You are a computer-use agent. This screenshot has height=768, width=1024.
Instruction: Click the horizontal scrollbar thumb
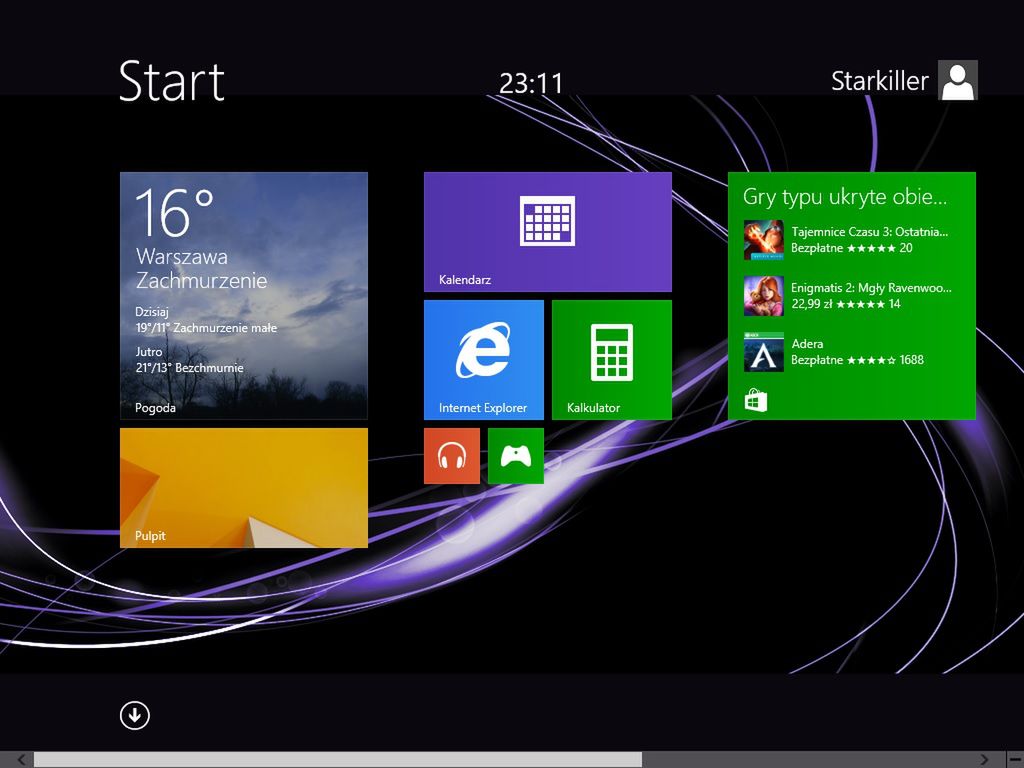point(338,760)
